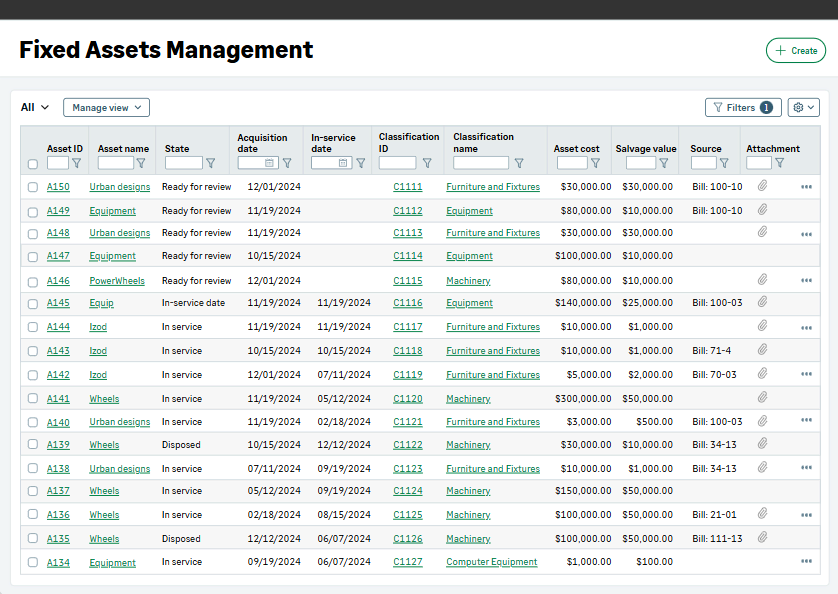Click the Source filter input field

(704, 163)
